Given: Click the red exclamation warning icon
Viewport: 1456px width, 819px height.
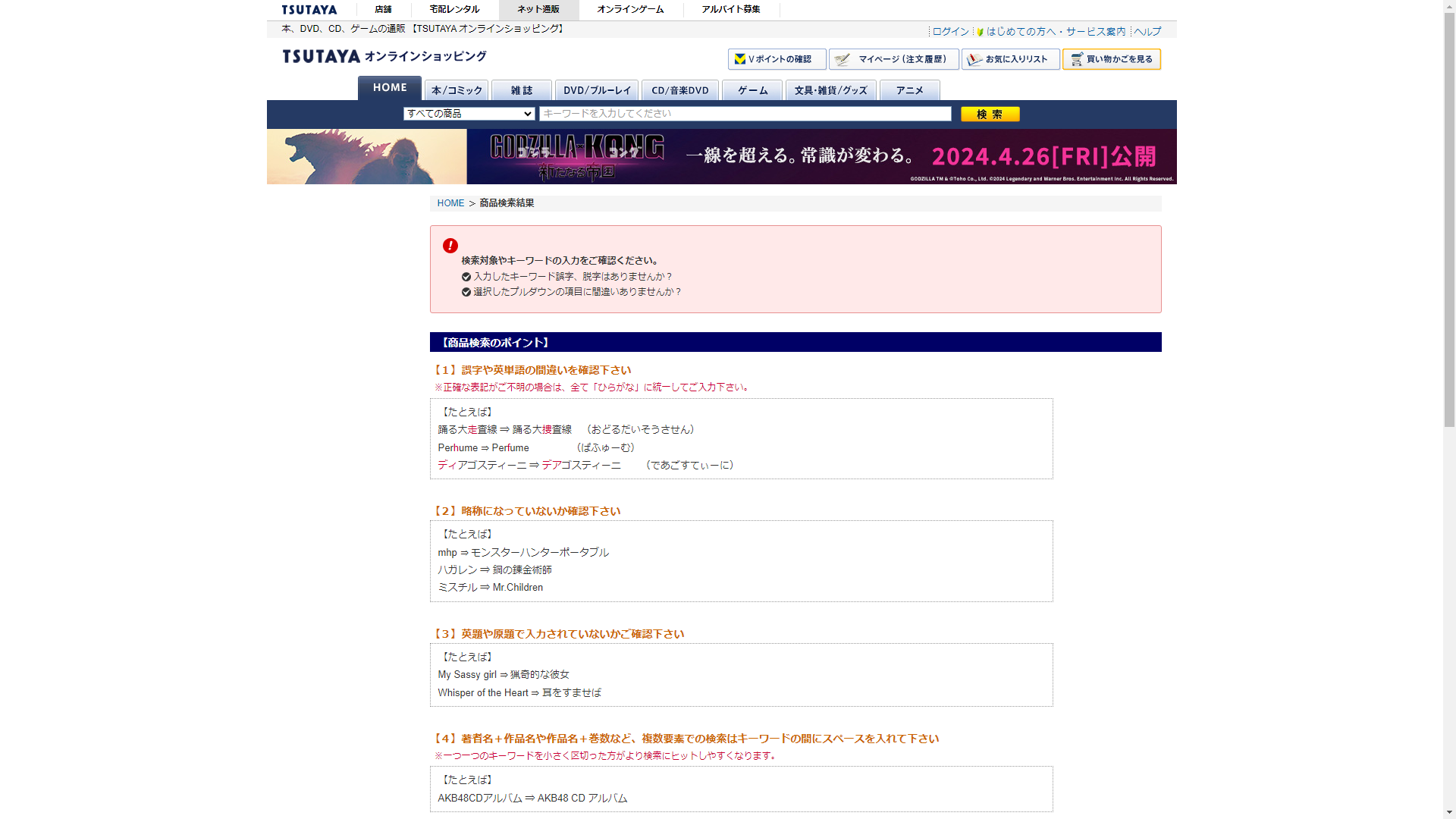Looking at the screenshot, I should tap(450, 246).
